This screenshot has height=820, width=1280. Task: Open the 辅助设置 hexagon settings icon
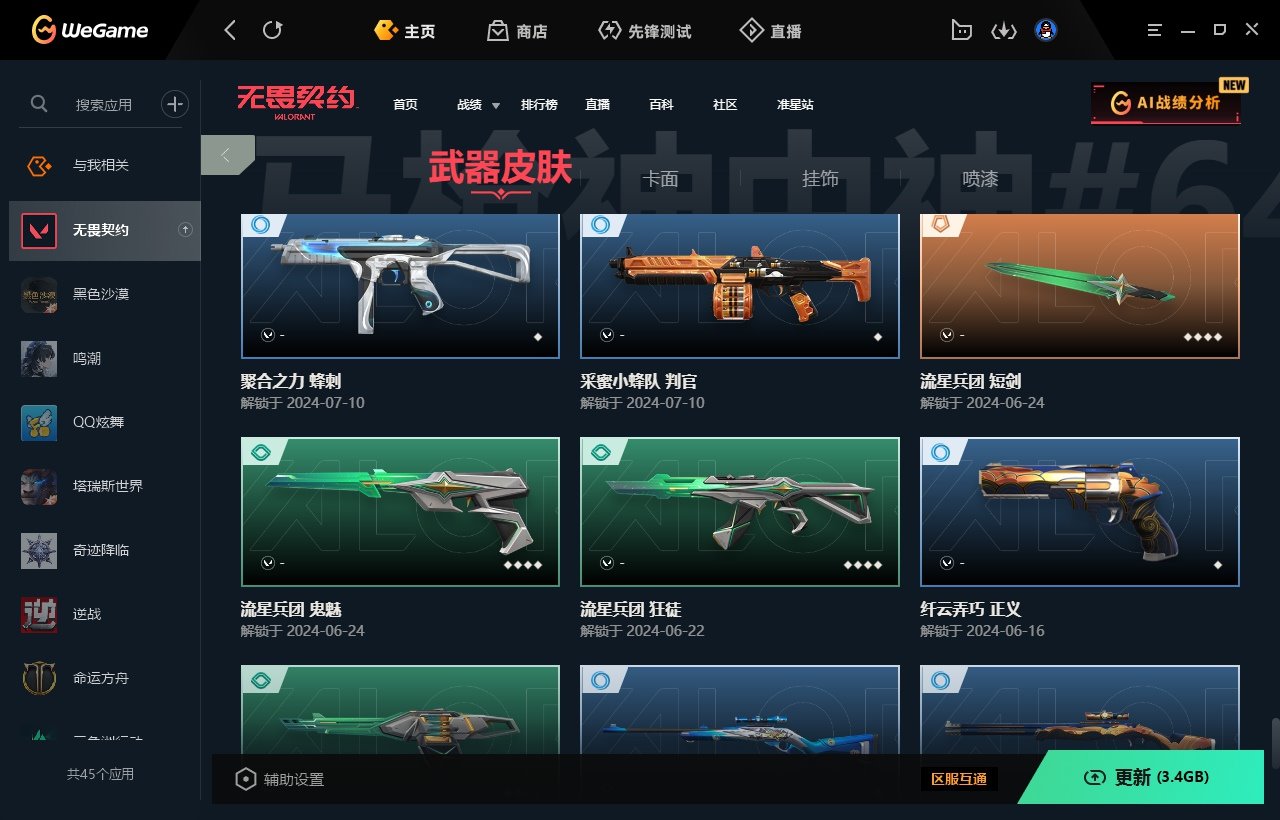pos(245,779)
